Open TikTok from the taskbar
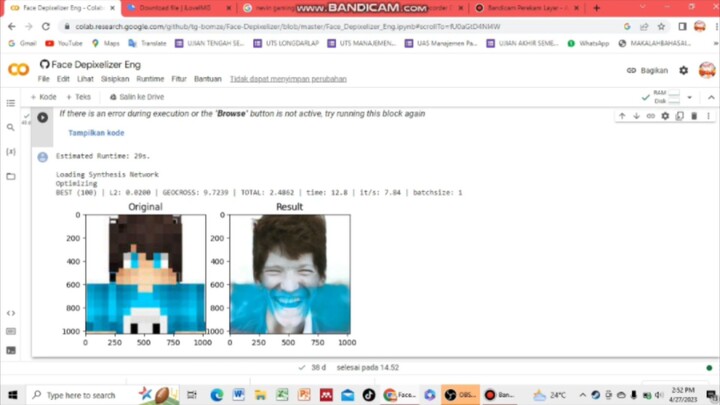Image resolution: width=720 pixels, height=405 pixels. pyautogui.click(x=369, y=395)
